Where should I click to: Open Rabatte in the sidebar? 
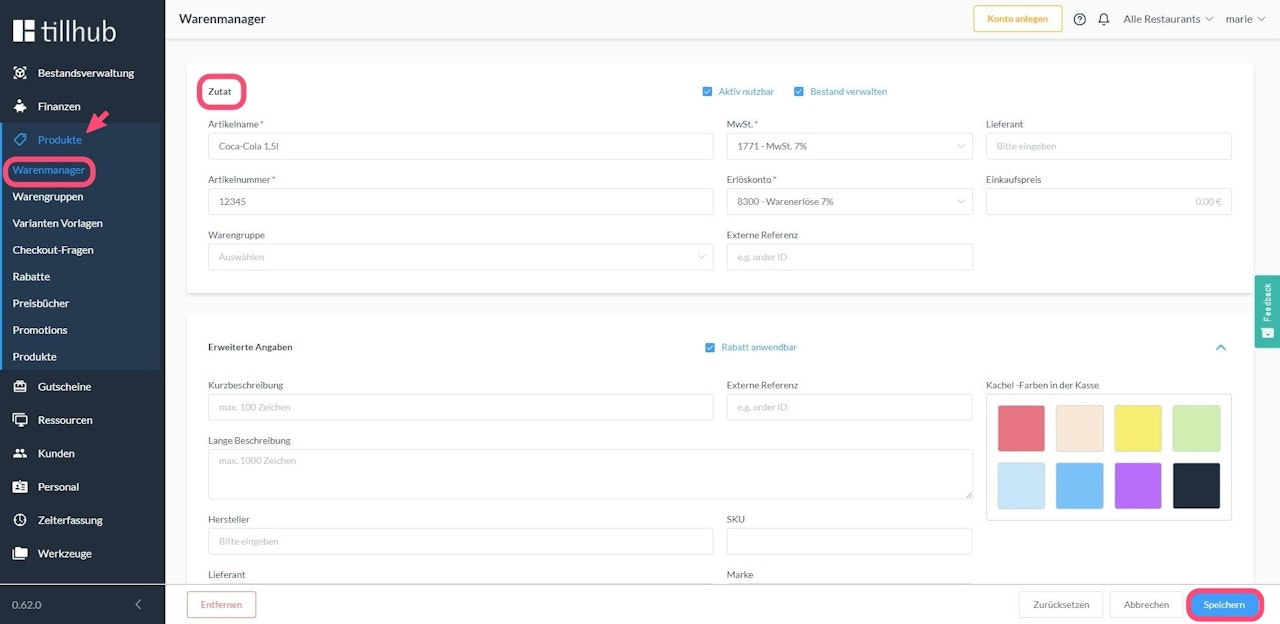coord(31,277)
